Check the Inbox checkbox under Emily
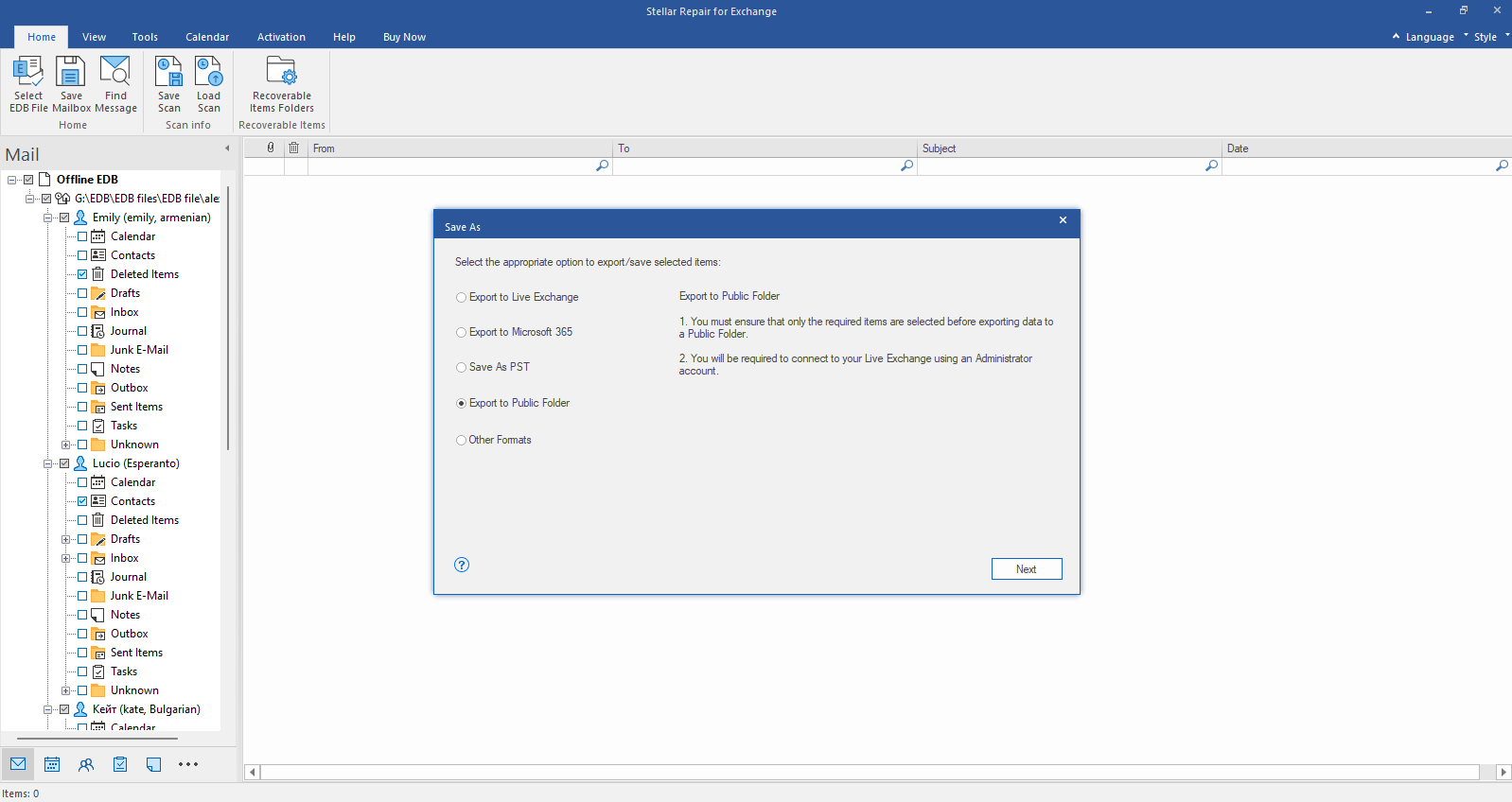The image size is (1512, 802). [x=82, y=312]
